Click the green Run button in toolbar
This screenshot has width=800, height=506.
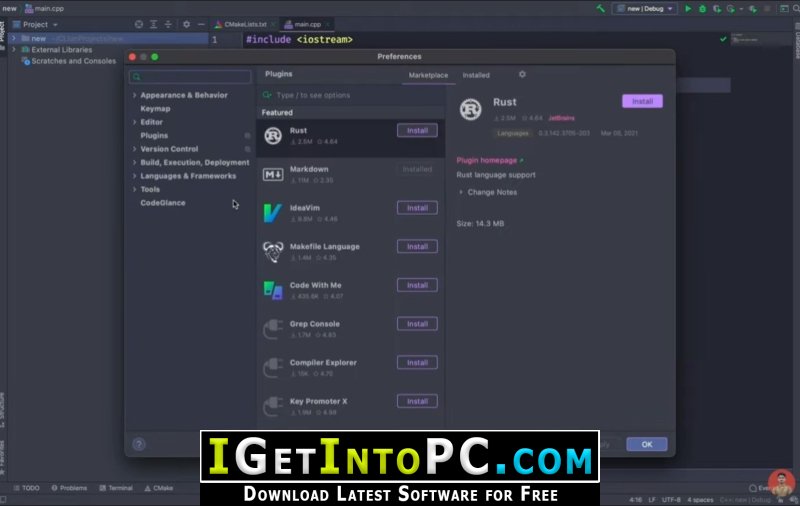(x=688, y=8)
